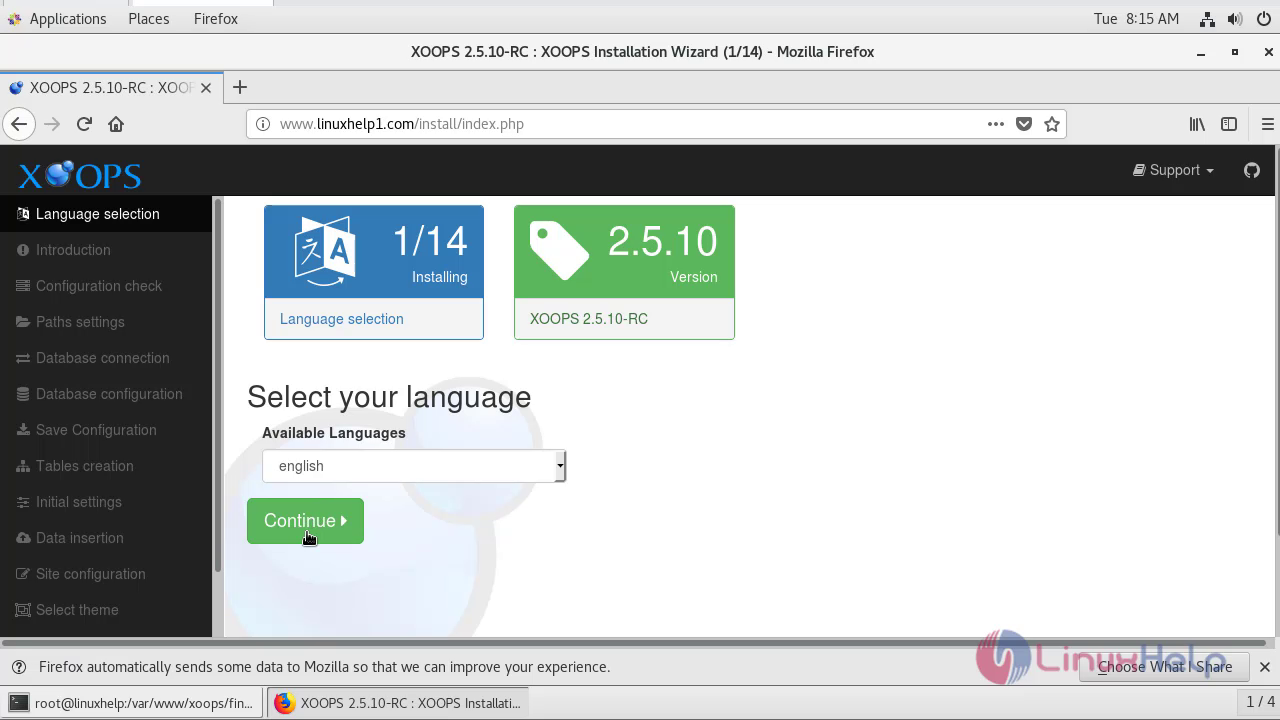Screen dimensions: 1280x720
Task: Click the workspace switcher 1 / 4
Action: point(1259,702)
